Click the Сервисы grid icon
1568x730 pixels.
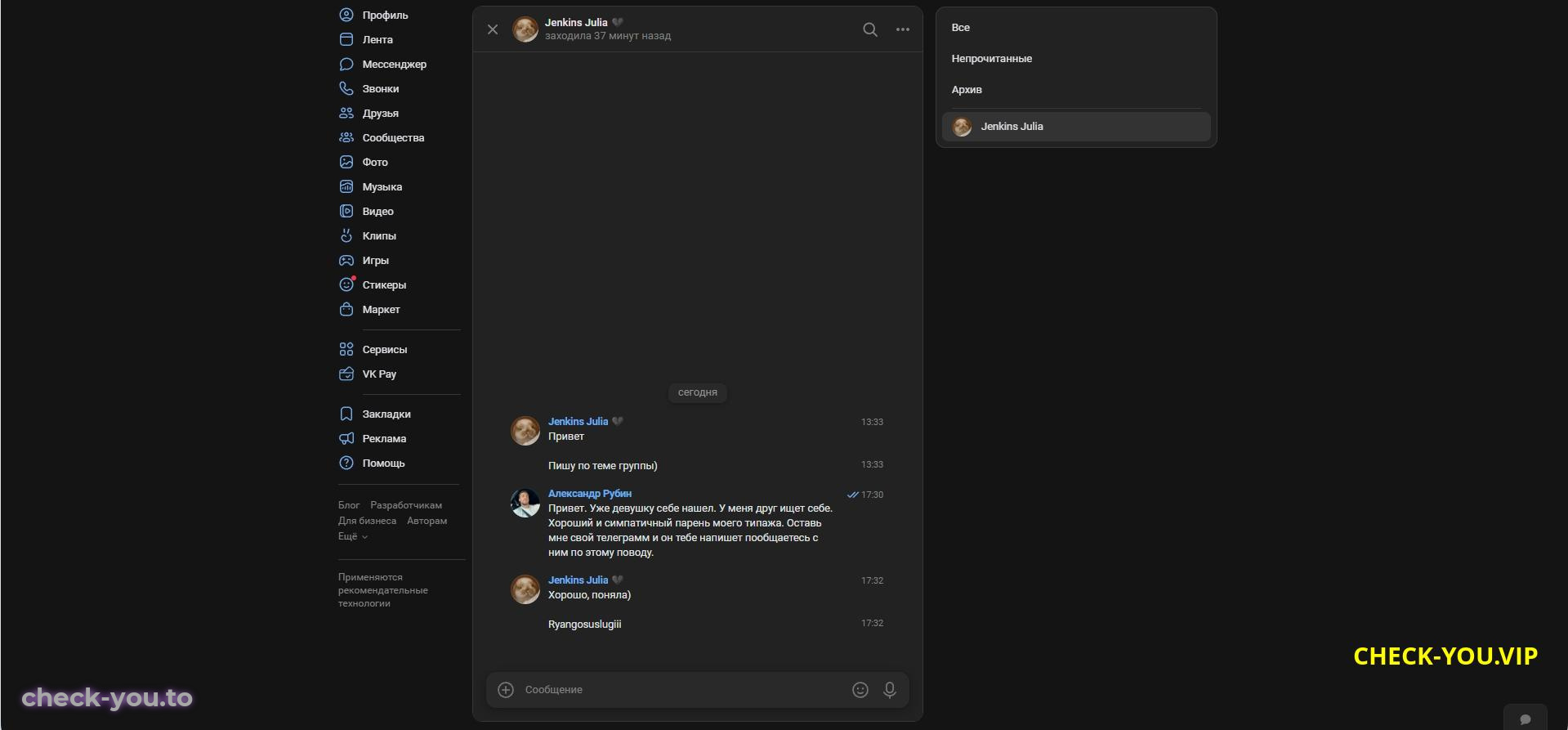(x=346, y=349)
